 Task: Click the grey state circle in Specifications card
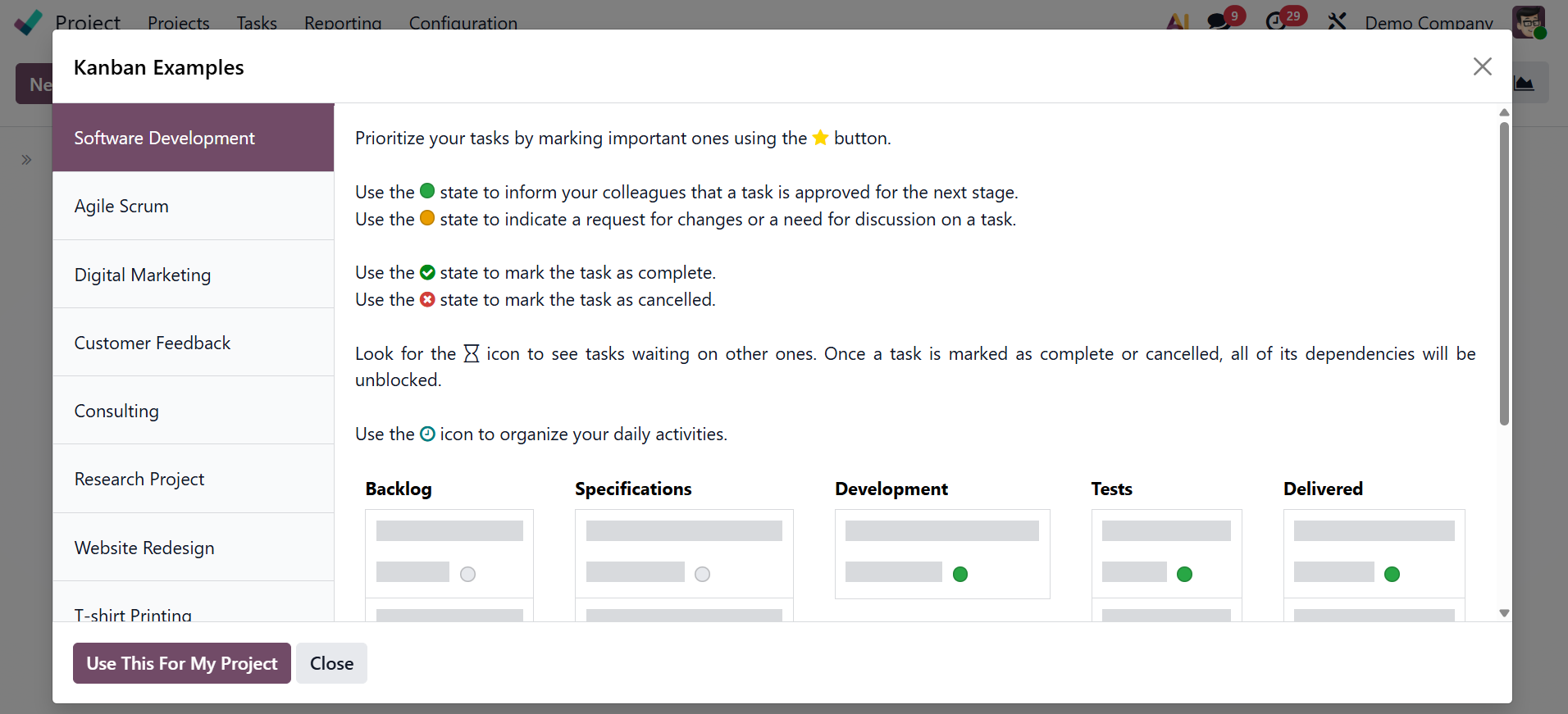702,574
